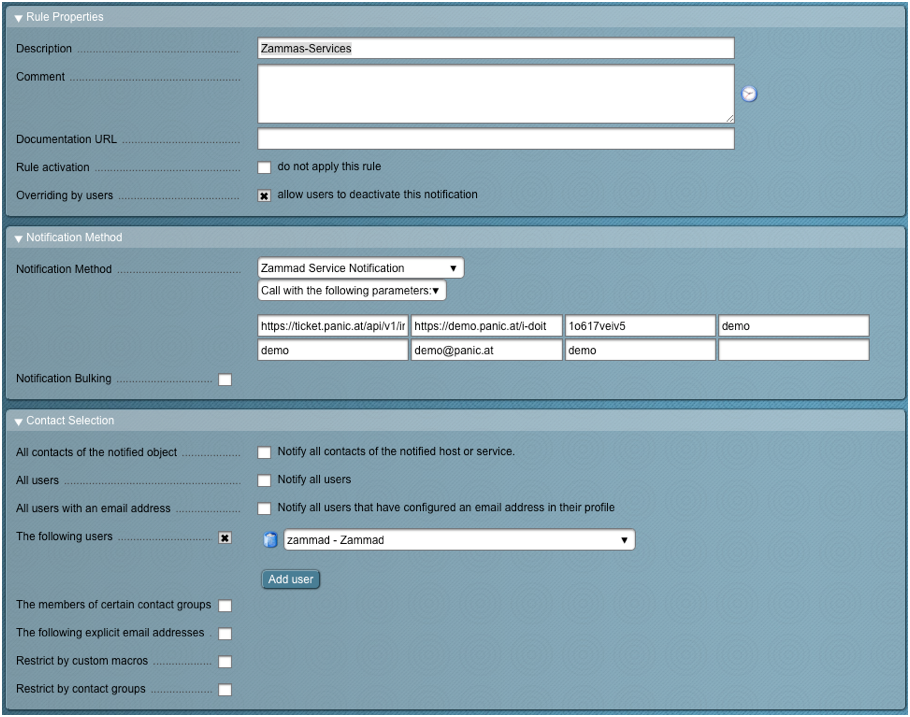Image resolution: width=910 pixels, height=717 pixels.
Task: Click the 'Overriding by users' label
Action: (64, 196)
